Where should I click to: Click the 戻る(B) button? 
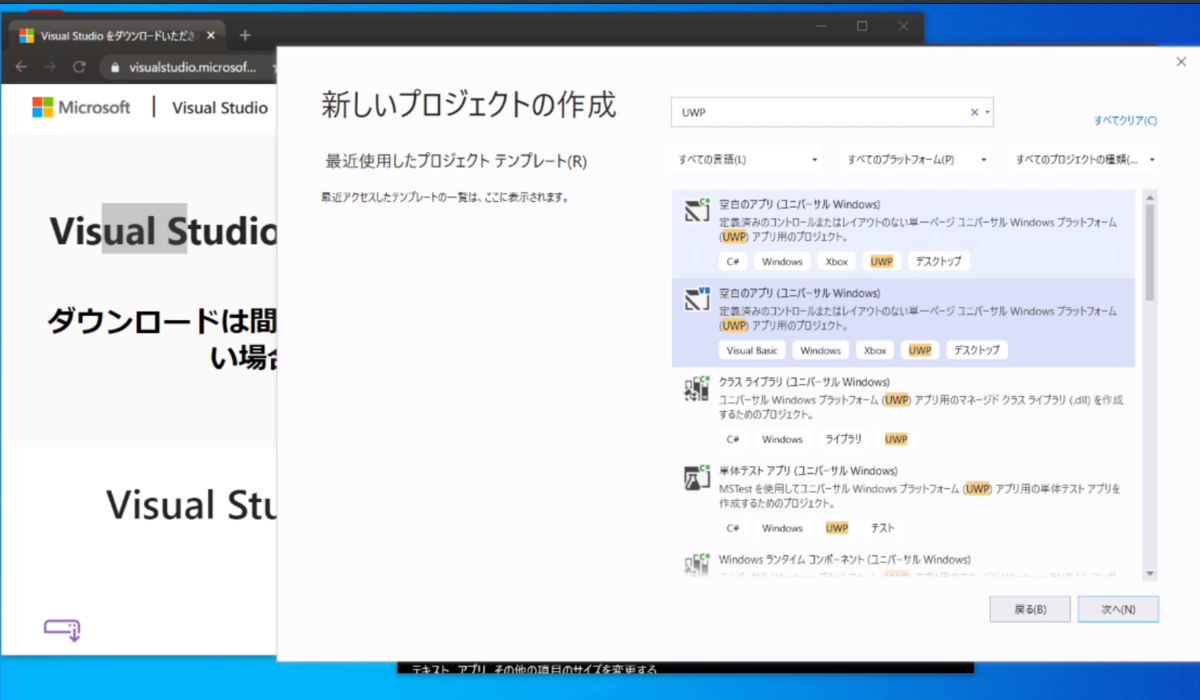tap(1030, 609)
